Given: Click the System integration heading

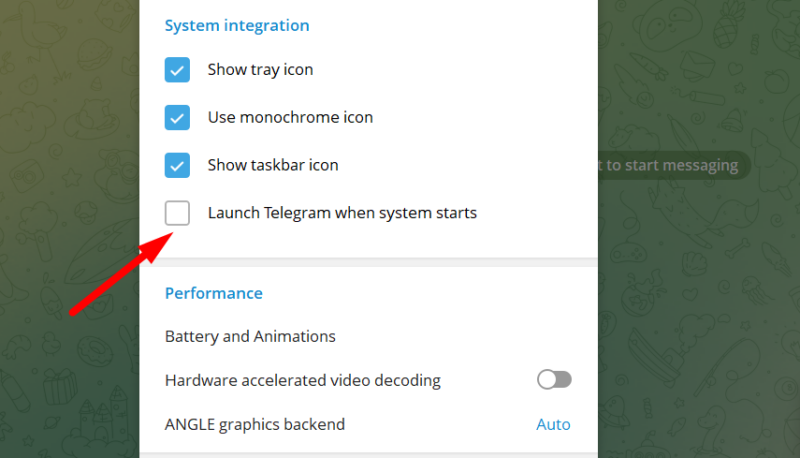Looking at the screenshot, I should (x=237, y=26).
